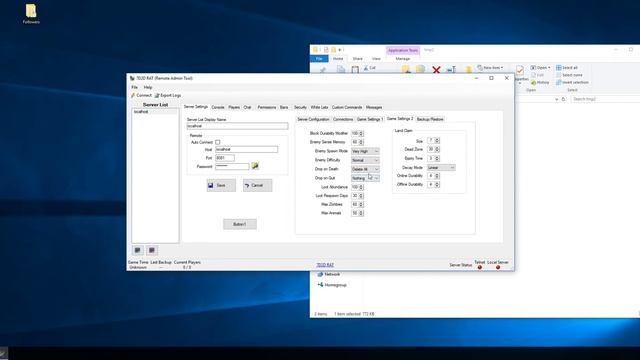Open the Enemy Spawn Mode dropdown
640x360 pixels.
tap(365, 151)
